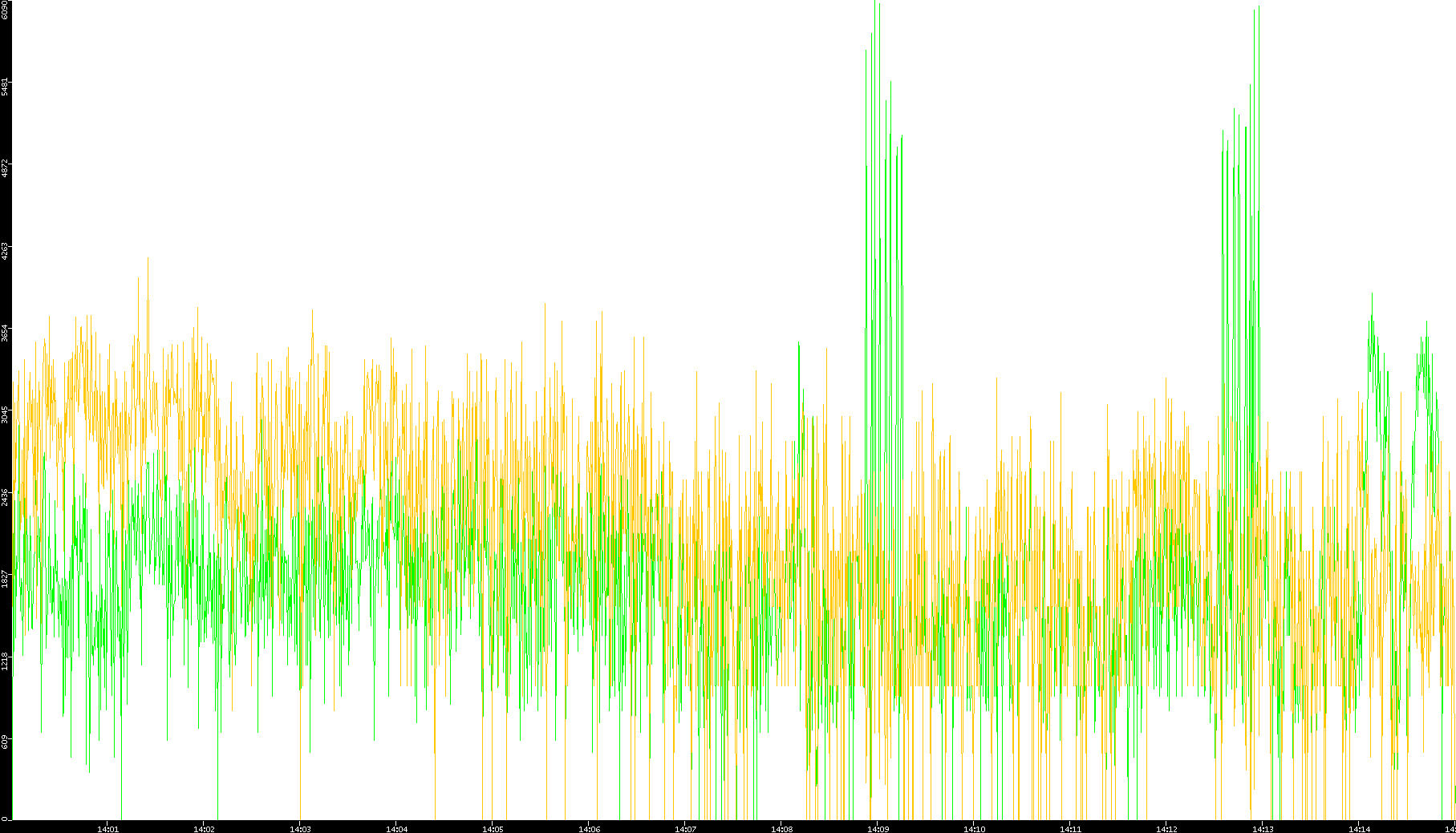Click the 14:09 label on the time axis
1456x833 pixels.
(x=878, y=828)
